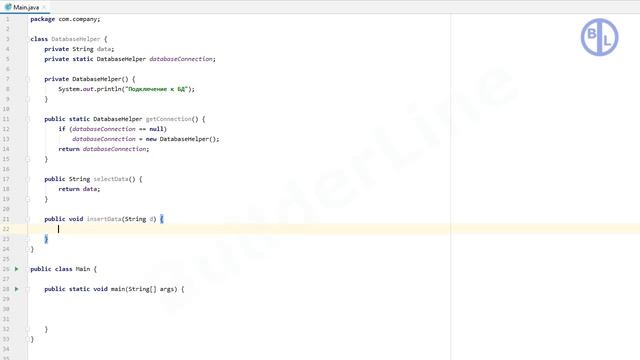Click 'String[] args' in main signature
The width and height of the screenshot is (640, 360).
(152, 289)
